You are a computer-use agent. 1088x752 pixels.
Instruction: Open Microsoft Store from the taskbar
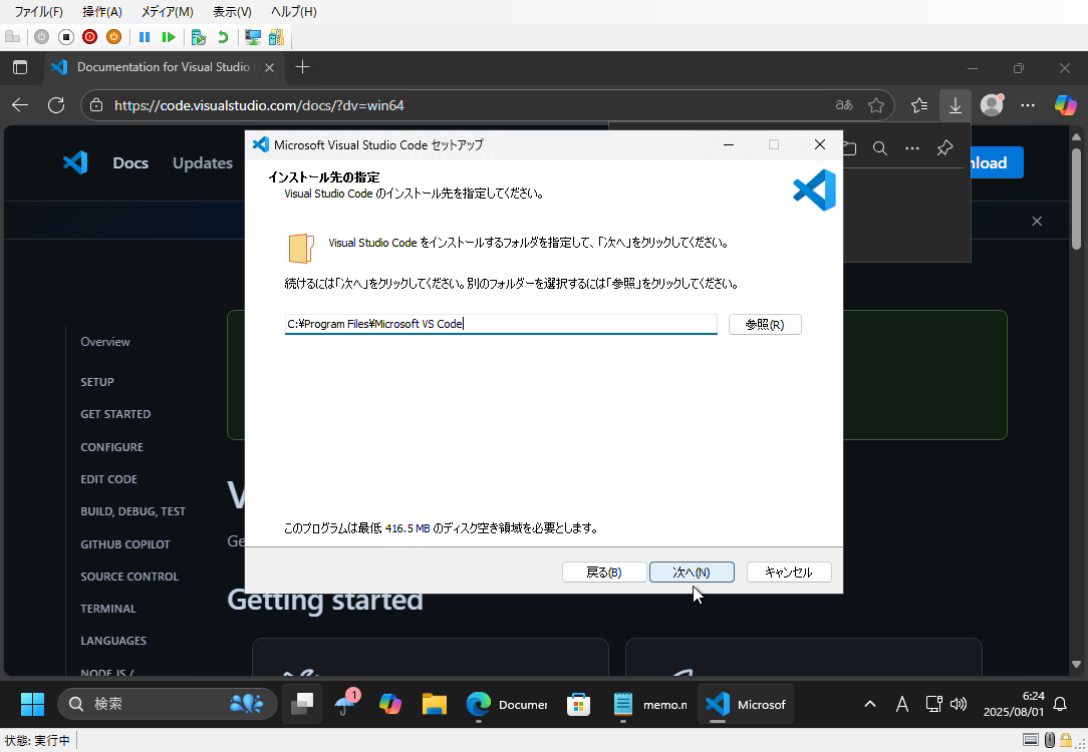[578, 704]
